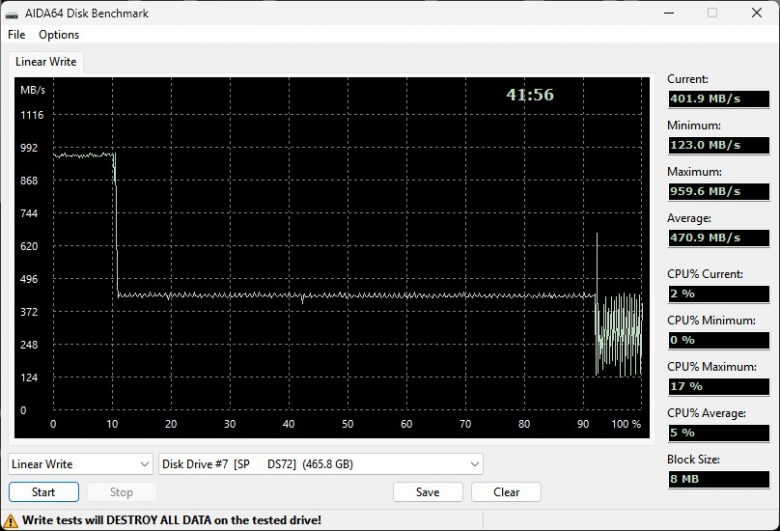Click the Average speed value 470.9 MB/s

[719, 237]
